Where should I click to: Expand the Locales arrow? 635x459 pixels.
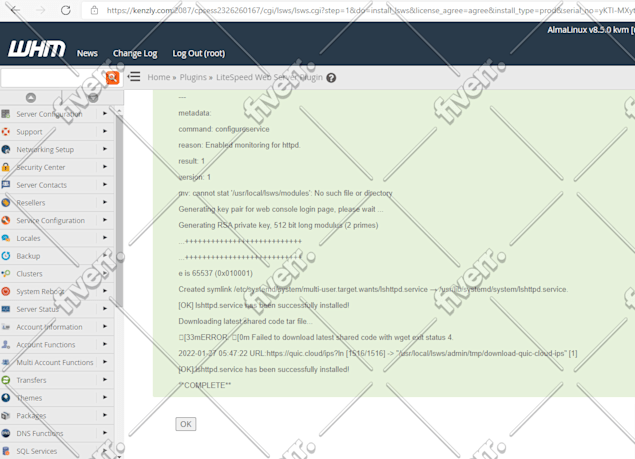(105, 238)
